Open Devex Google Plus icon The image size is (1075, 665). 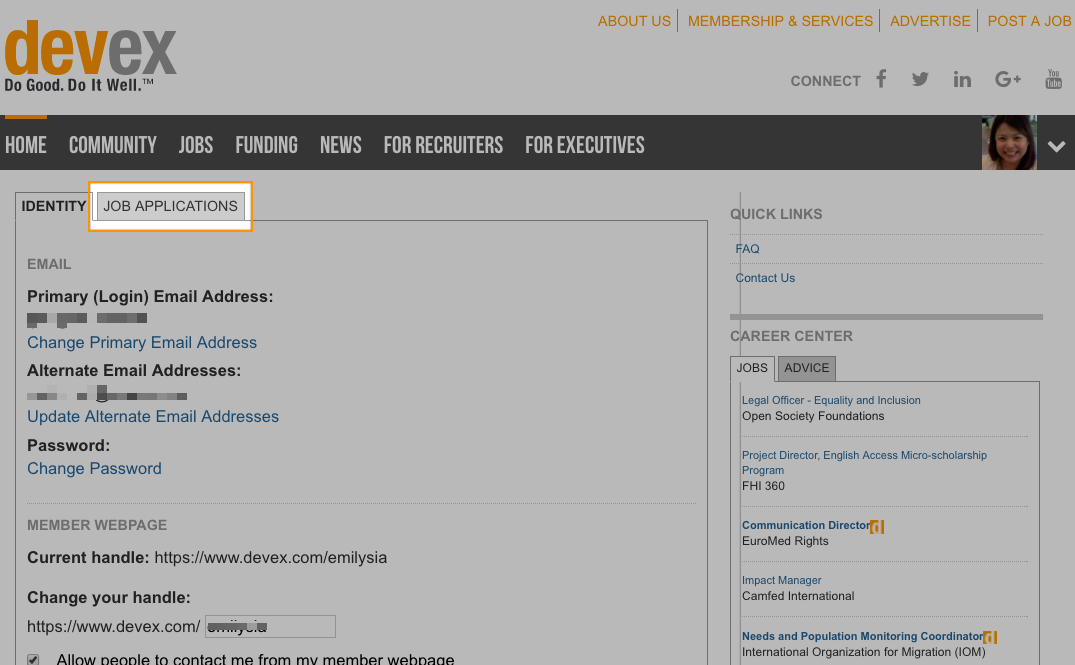point(1008,80)
